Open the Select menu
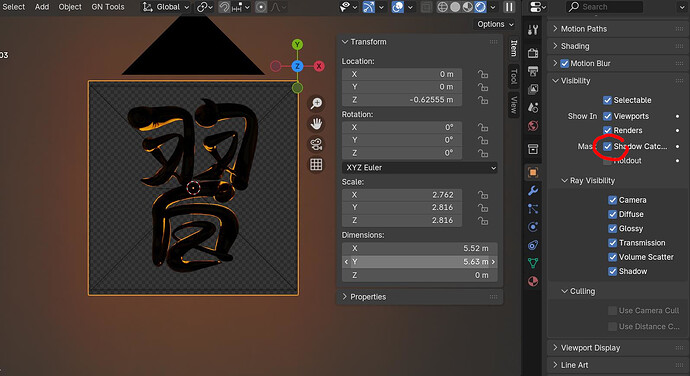 pyautogui.click(x=14, y=7)
